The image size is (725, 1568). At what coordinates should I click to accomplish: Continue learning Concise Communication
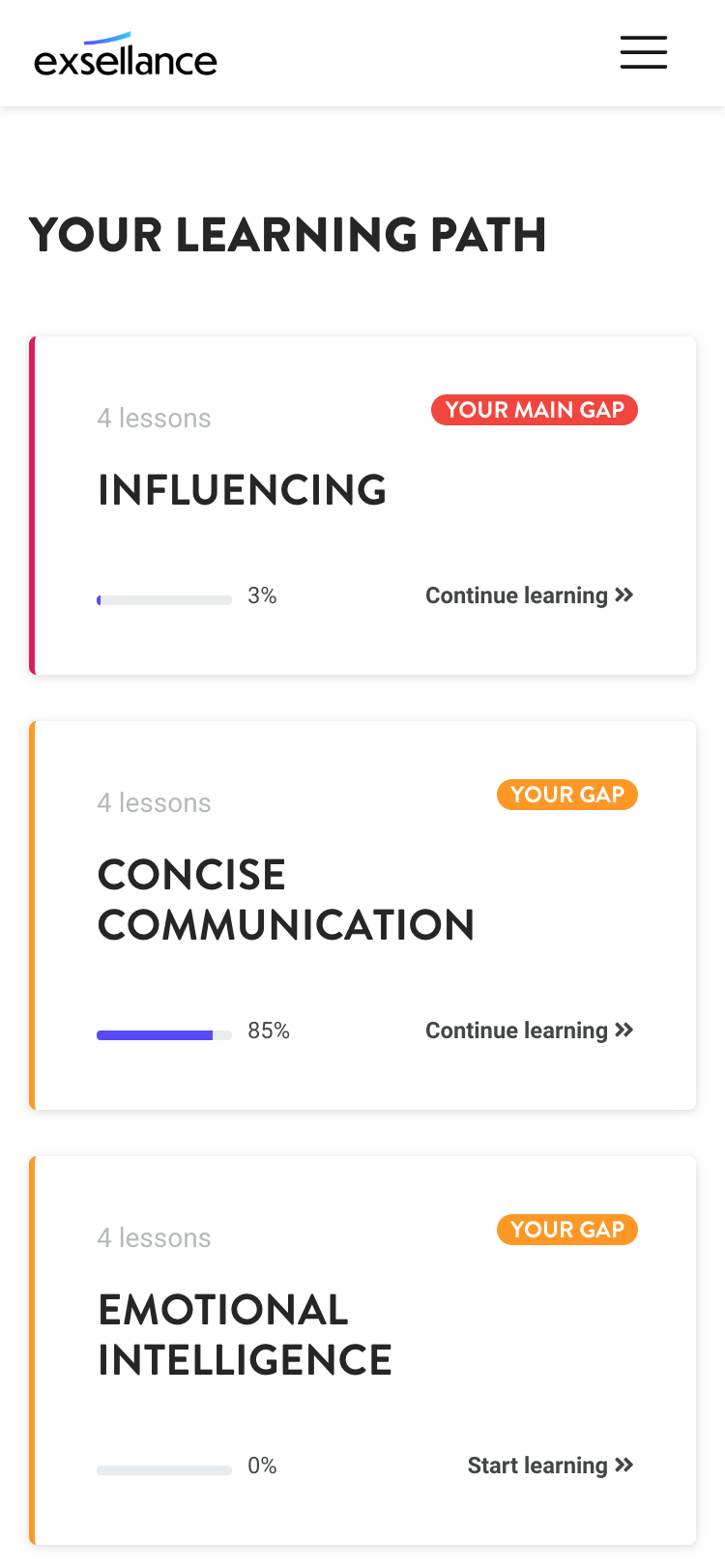(x=516, y=1031)
